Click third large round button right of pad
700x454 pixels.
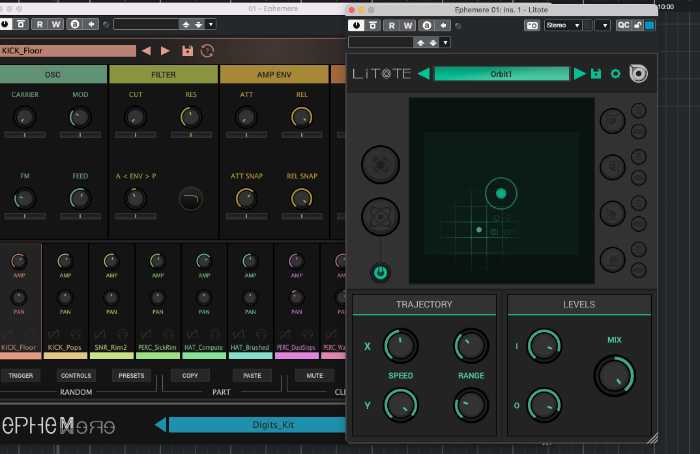[x=612, y=213]
